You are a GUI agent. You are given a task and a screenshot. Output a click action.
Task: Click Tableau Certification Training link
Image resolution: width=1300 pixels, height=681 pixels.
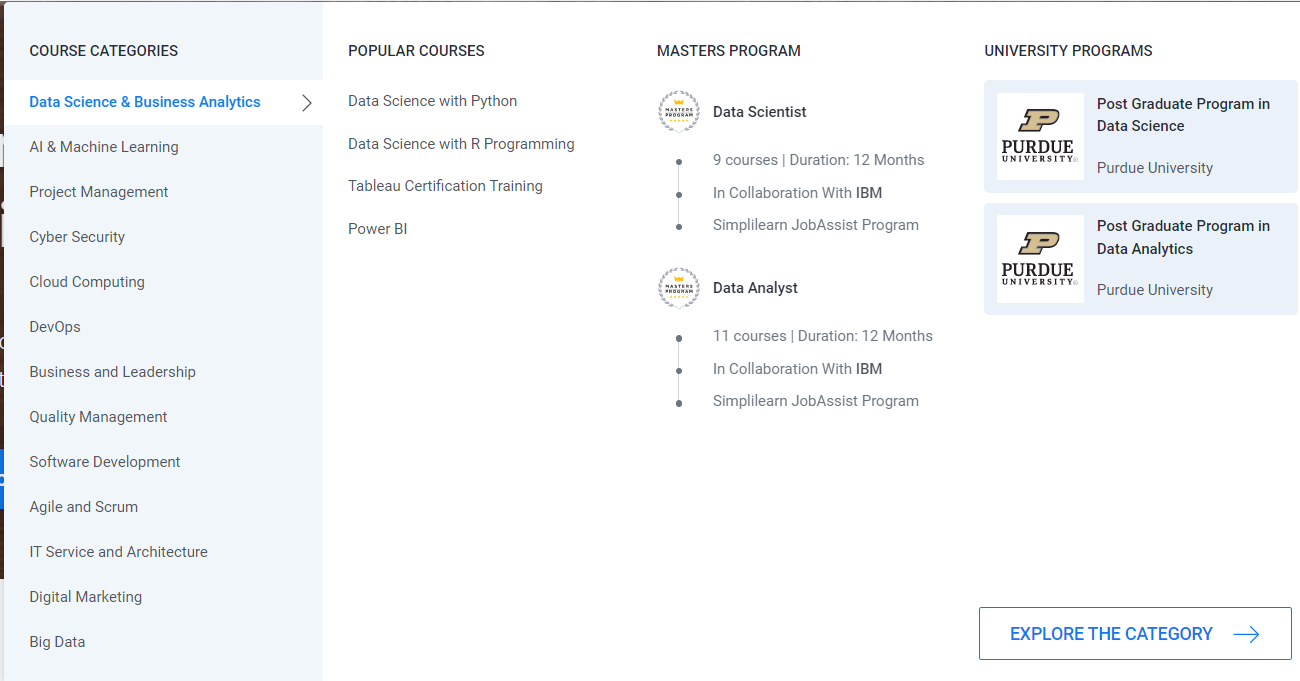[445, 186]
